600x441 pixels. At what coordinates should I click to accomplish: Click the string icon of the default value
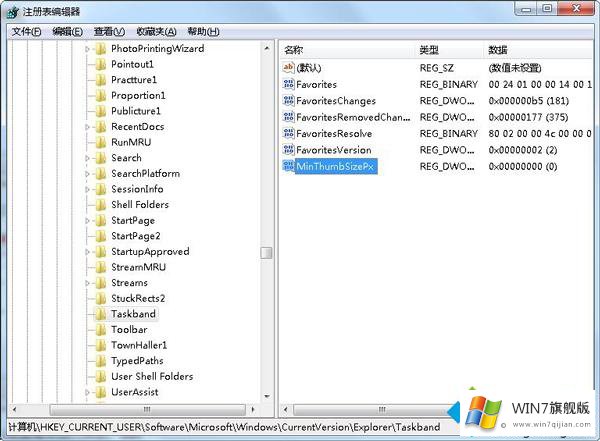tap(288, 68)
